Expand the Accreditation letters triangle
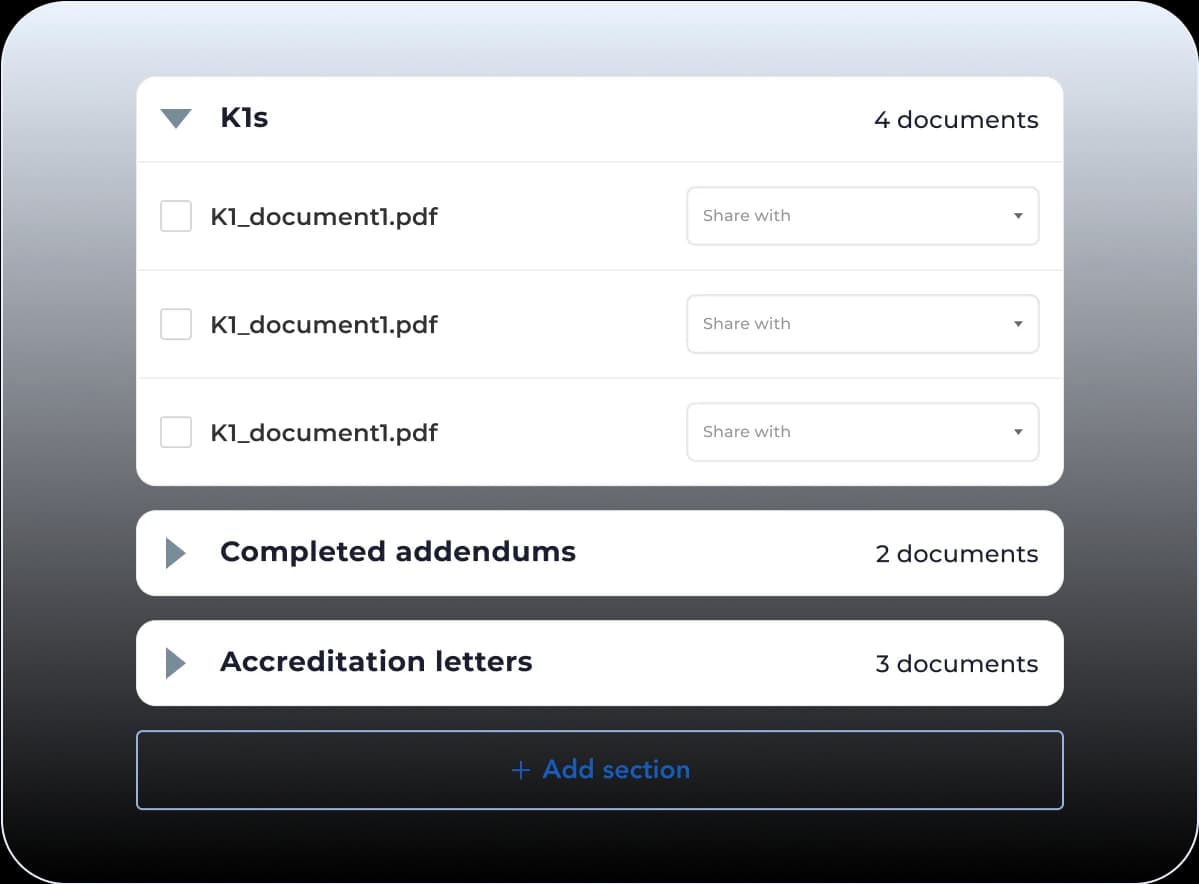Viewport: 1199px width, 884px height. coord(175,663)
